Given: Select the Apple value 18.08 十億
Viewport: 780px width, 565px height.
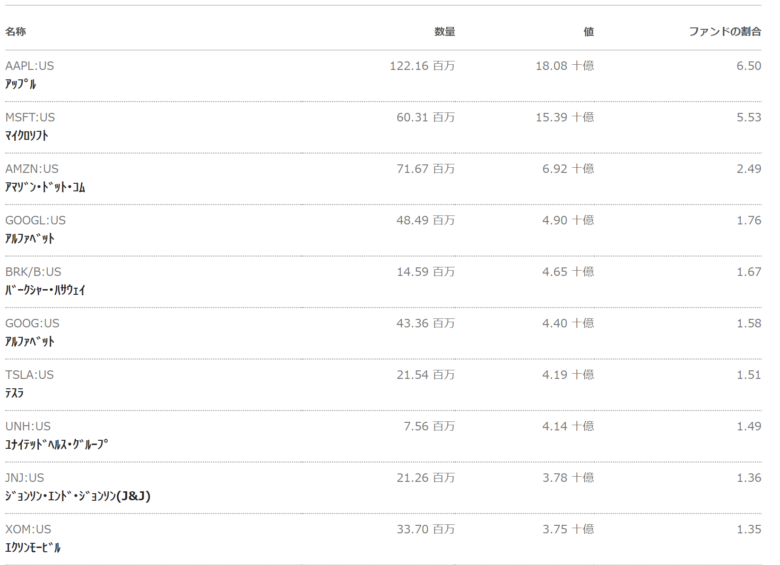Looking at the screenshot, I should tap(565, 66).
